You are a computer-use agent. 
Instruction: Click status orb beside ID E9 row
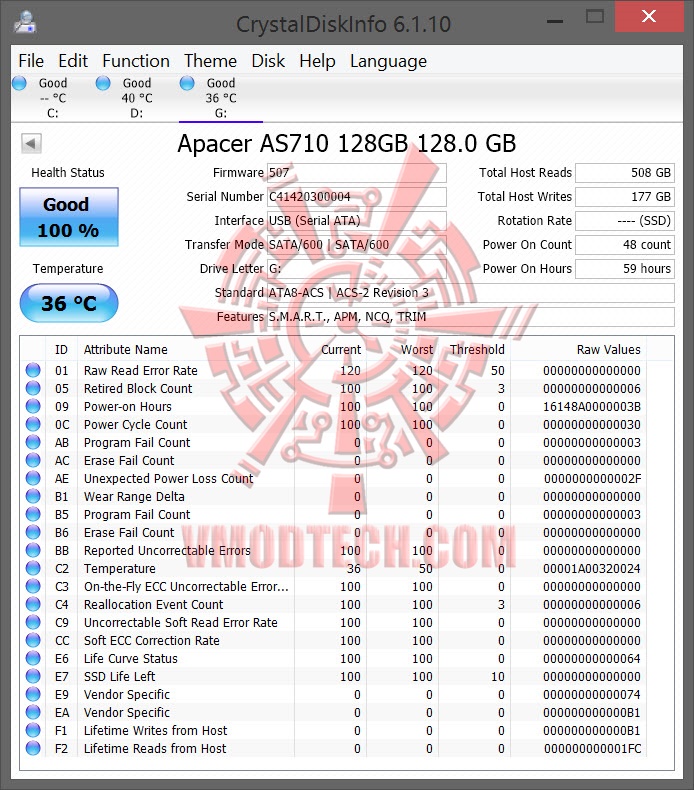(33, 694)
